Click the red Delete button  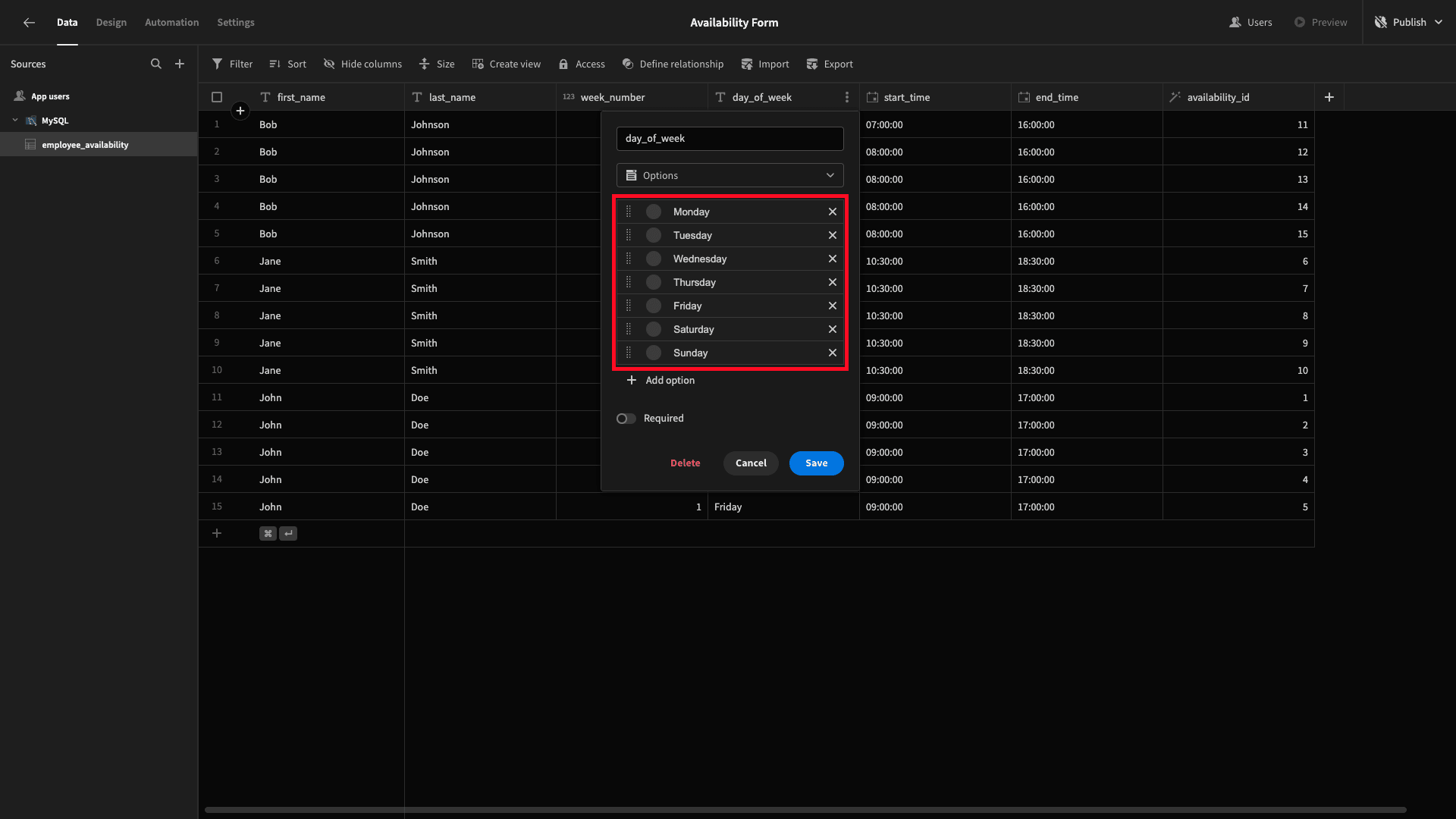point(686,463)
